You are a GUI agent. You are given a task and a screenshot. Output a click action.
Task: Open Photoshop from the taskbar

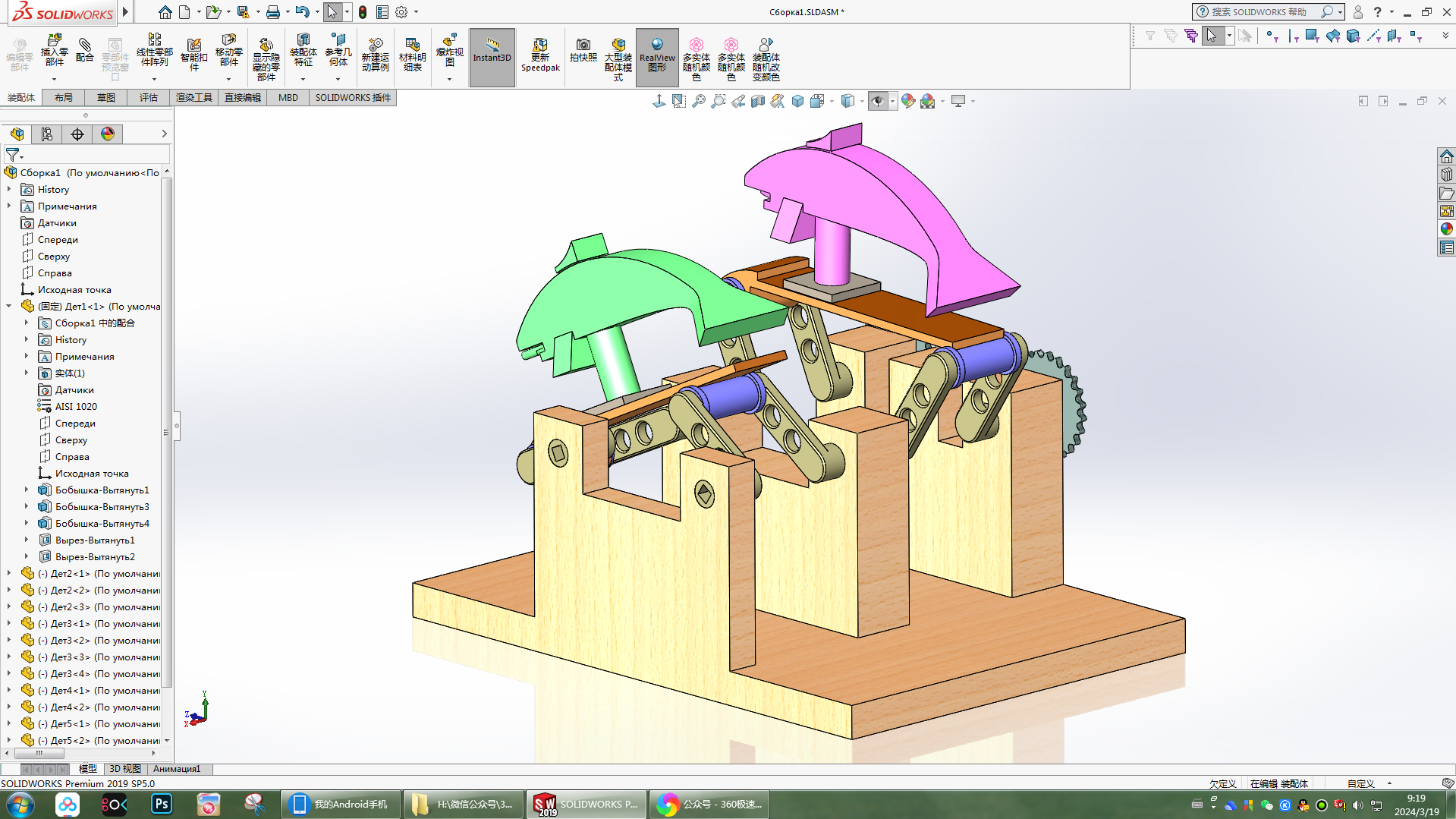[162, 805]
